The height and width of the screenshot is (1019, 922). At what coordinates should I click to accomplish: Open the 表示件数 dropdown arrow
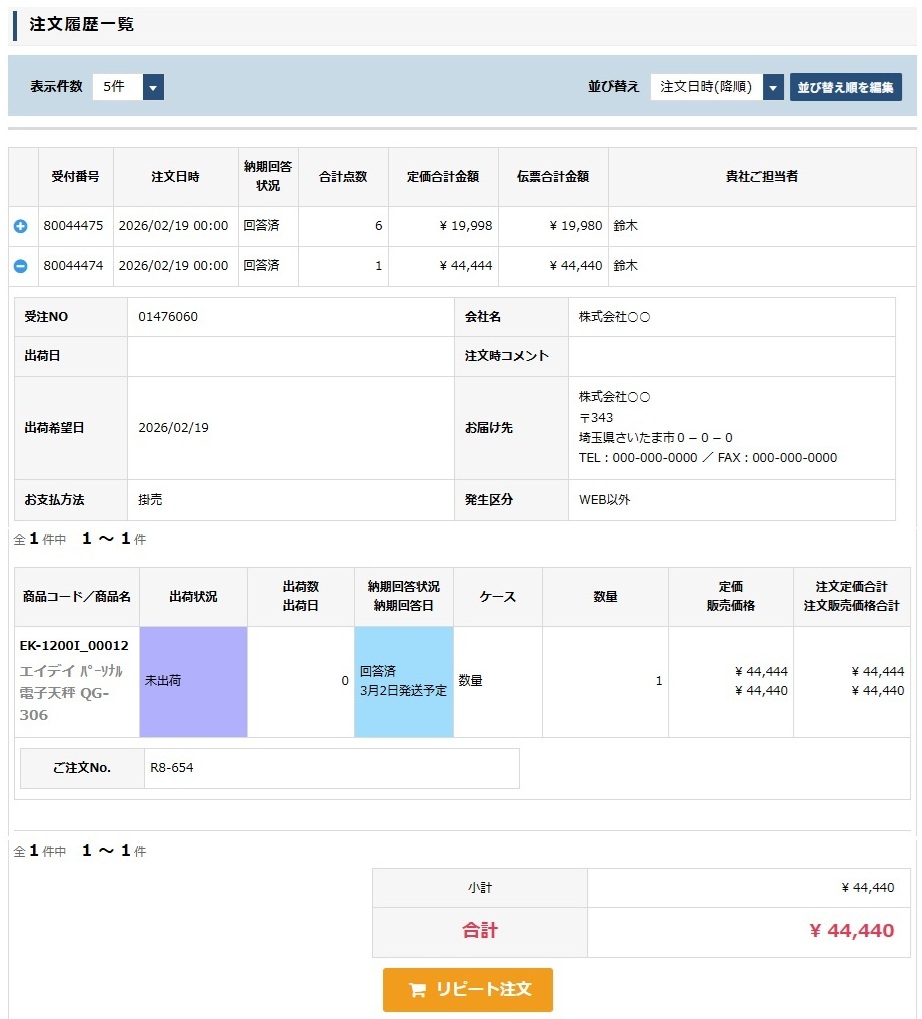153,87
